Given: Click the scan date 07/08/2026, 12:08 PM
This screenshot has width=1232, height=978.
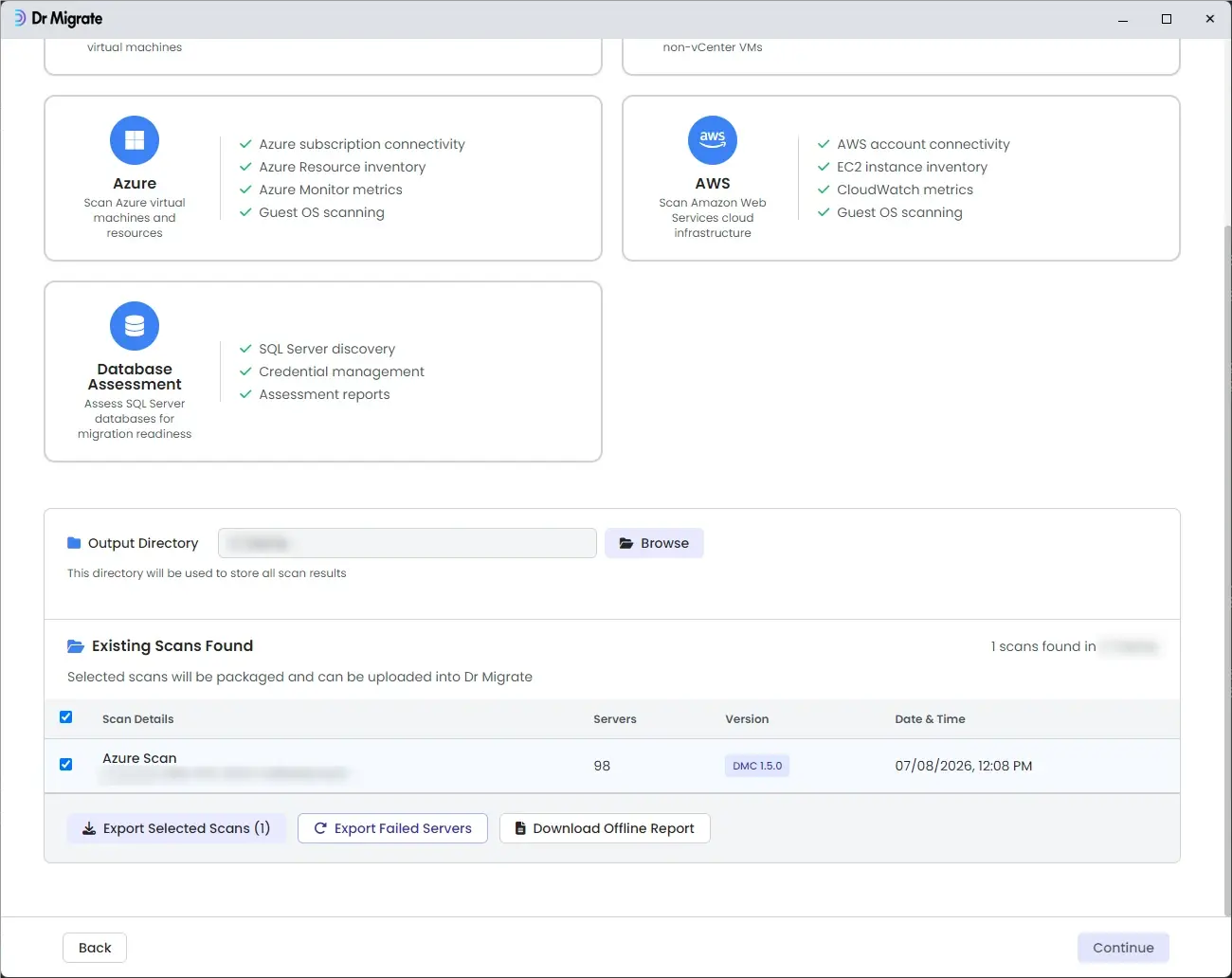Looking at the screenshot, I should click(964, 766).
